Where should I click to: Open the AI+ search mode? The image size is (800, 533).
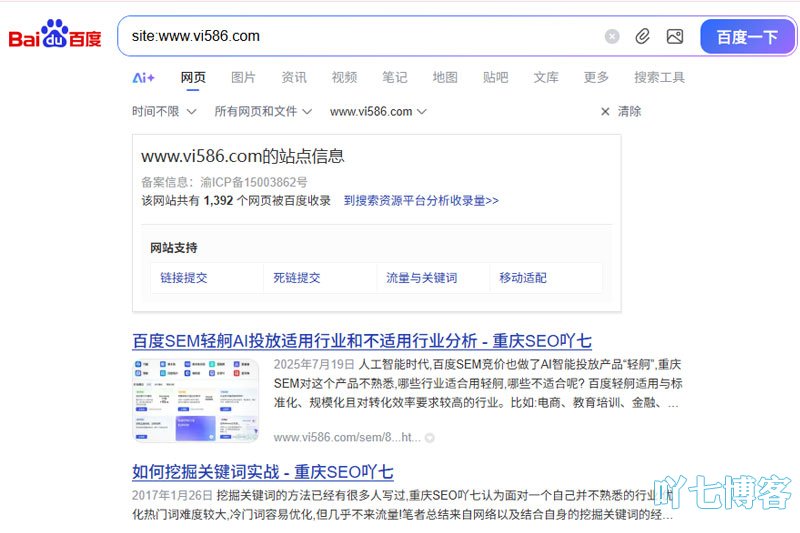click(143, 78)
